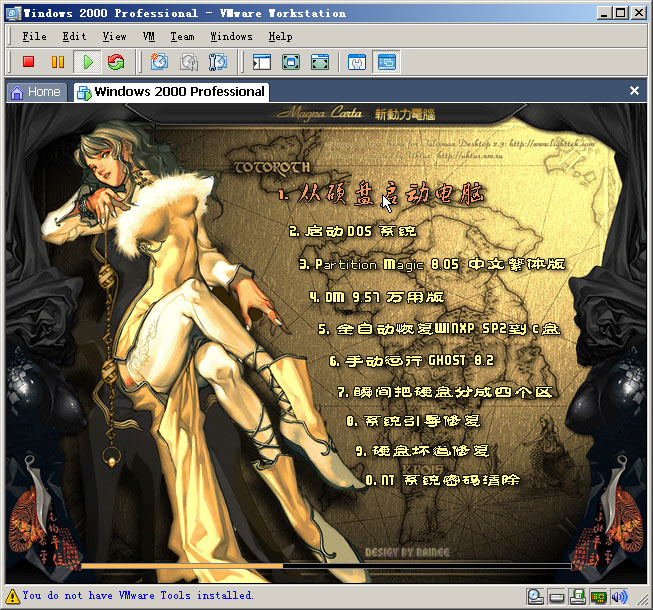This screenshot has height=610, width=653.
Task: Choose option 7 瞬间把硬盘分成四个区
Action: pos(444,392)
